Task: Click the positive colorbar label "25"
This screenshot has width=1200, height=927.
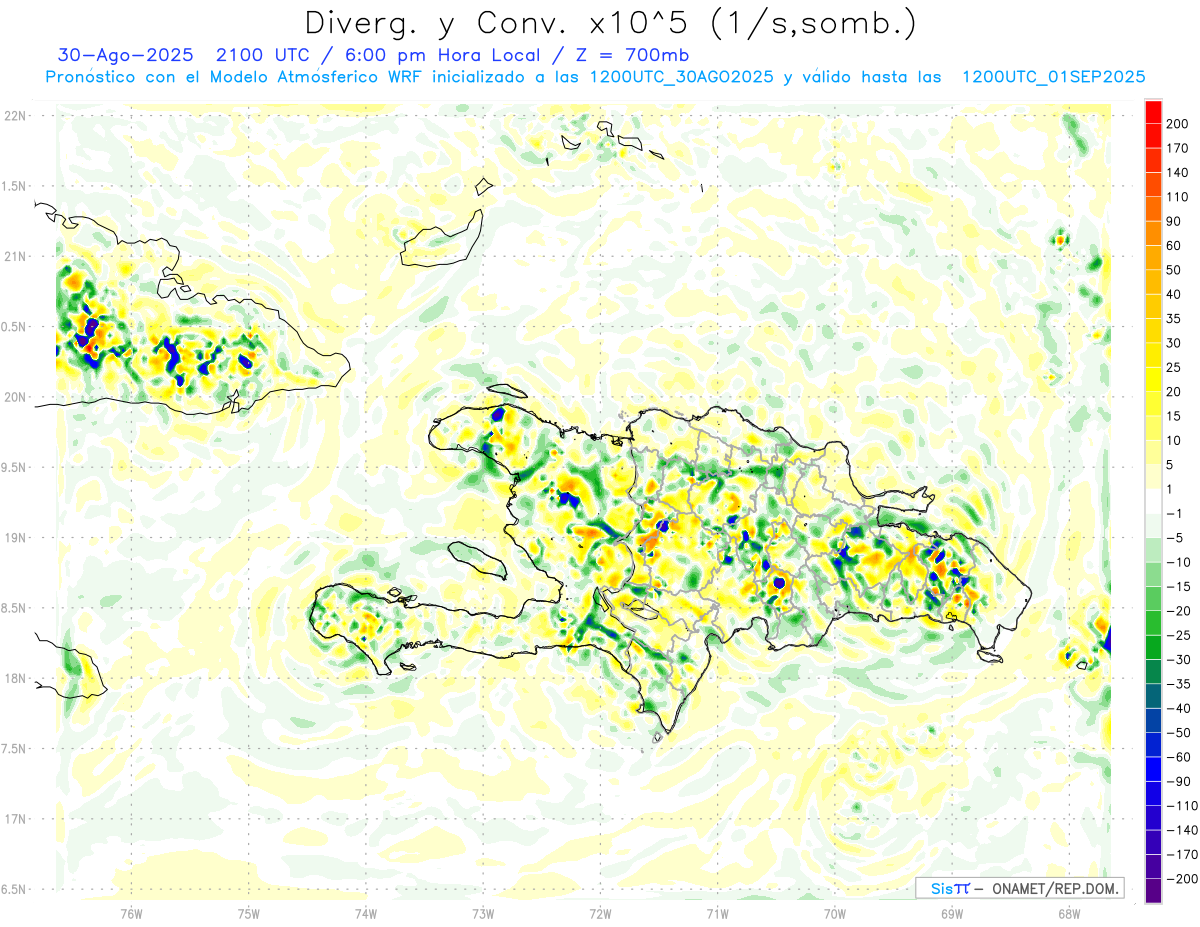Action: coord(1174,368)
